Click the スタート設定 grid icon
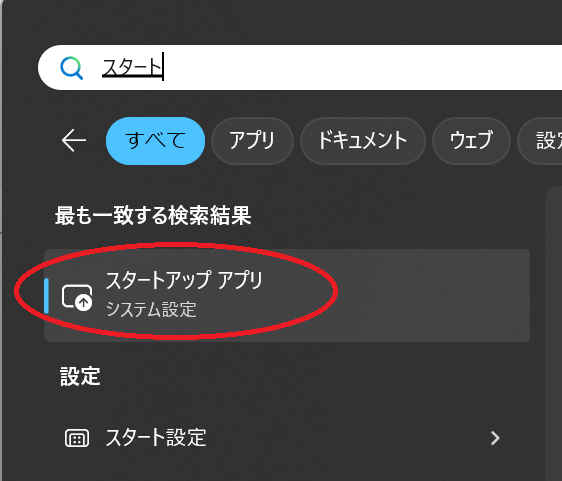This screenshot has height=481, width=562. (77, 438)
